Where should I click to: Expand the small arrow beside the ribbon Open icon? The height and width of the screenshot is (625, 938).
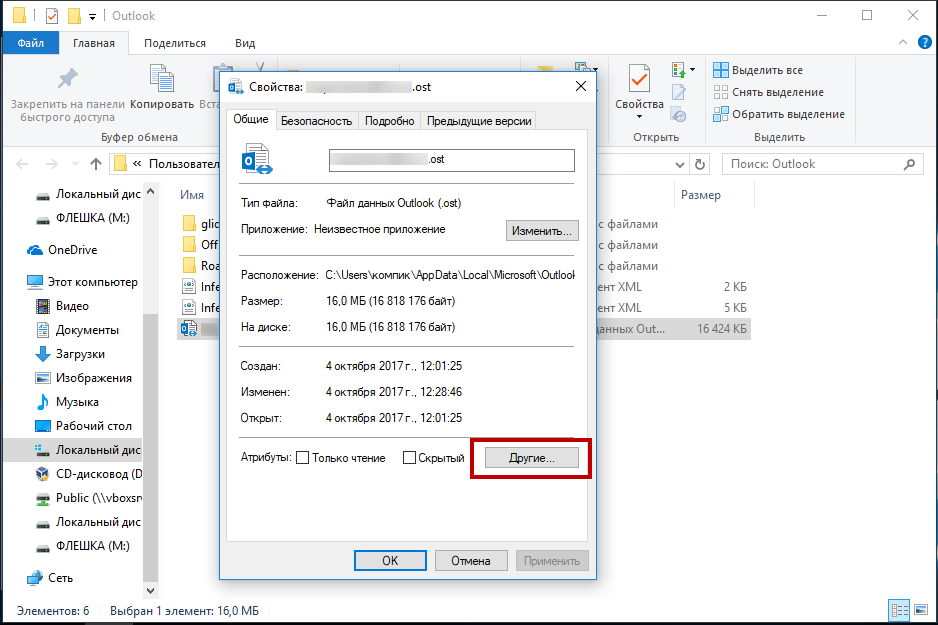692,70
